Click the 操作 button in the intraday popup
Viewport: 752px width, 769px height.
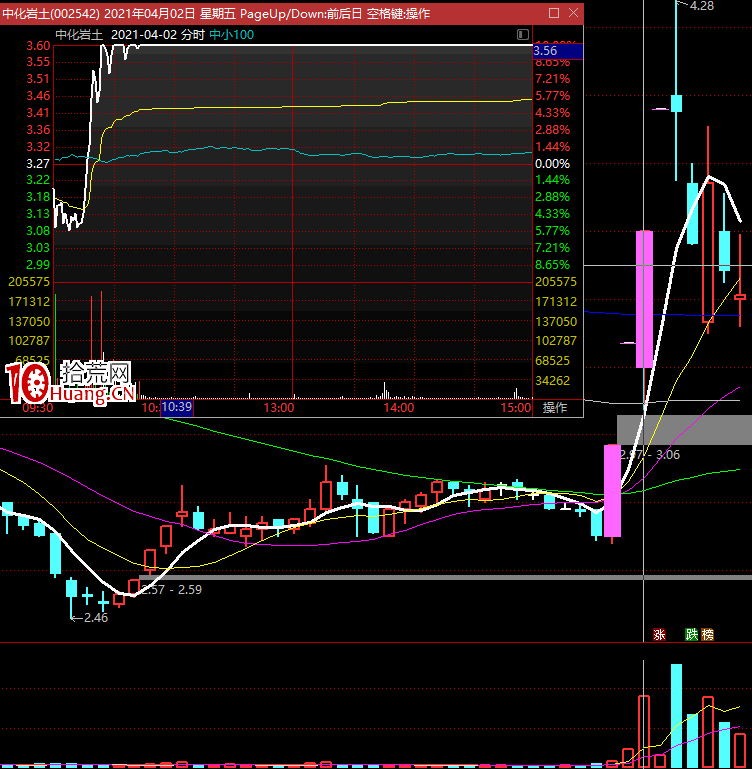click(555, 408)
